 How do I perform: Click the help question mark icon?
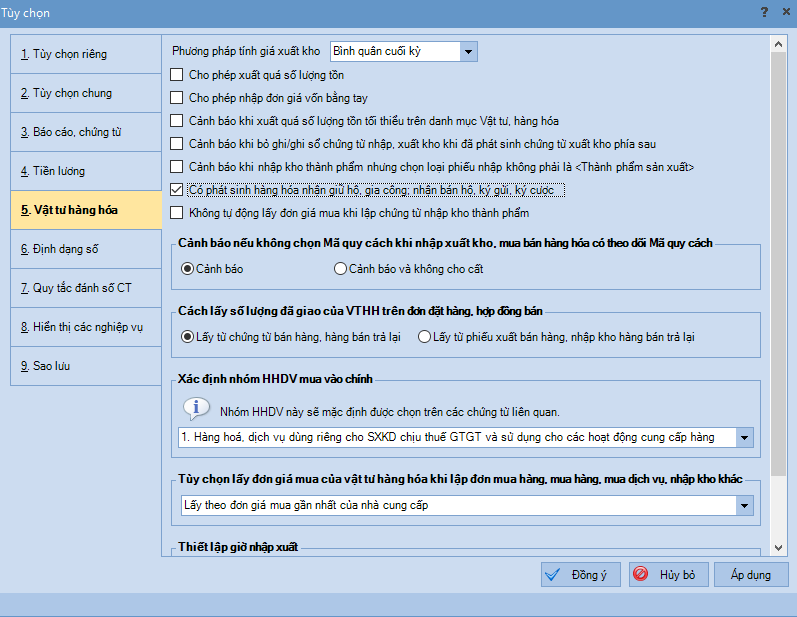764,12
